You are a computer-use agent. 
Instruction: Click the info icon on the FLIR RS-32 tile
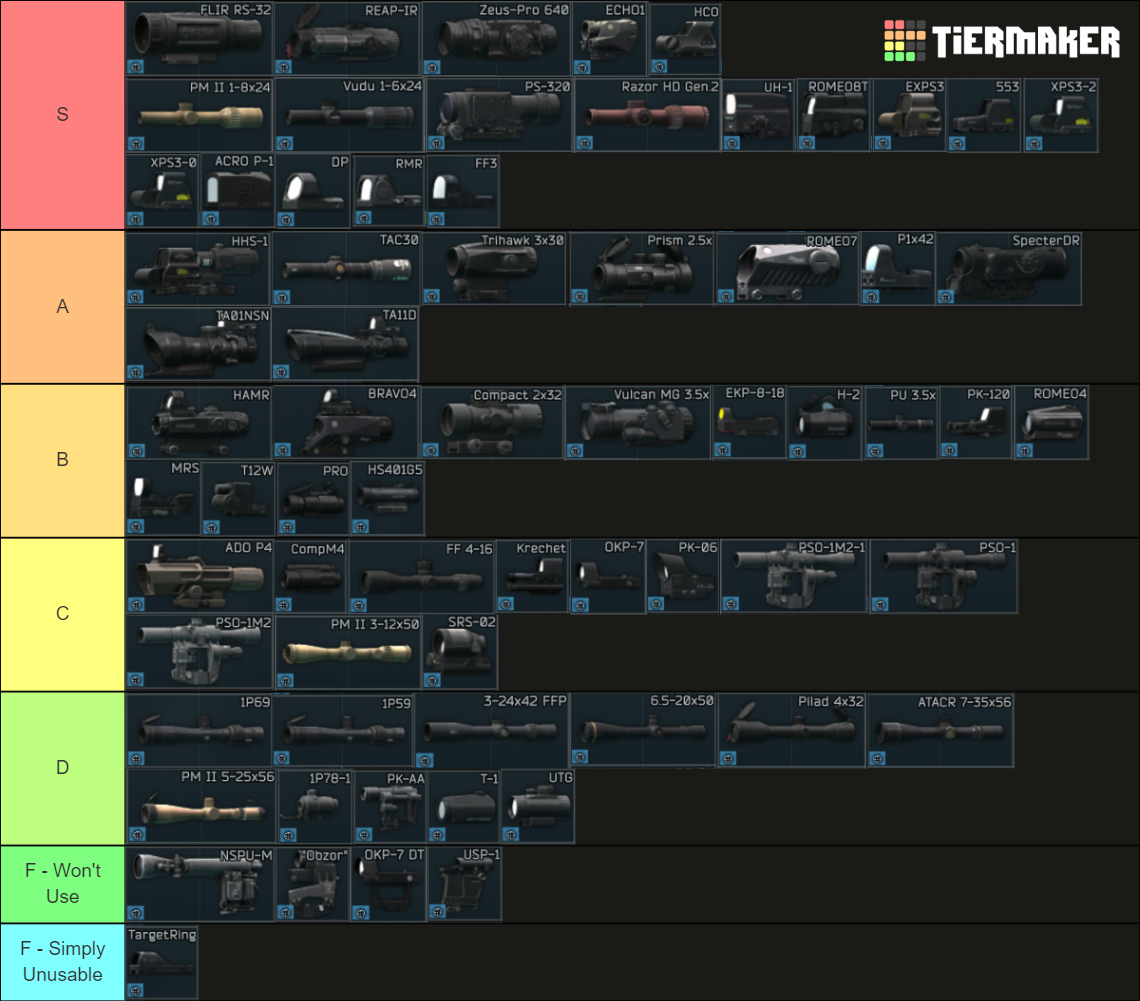[x=134, y=66]
